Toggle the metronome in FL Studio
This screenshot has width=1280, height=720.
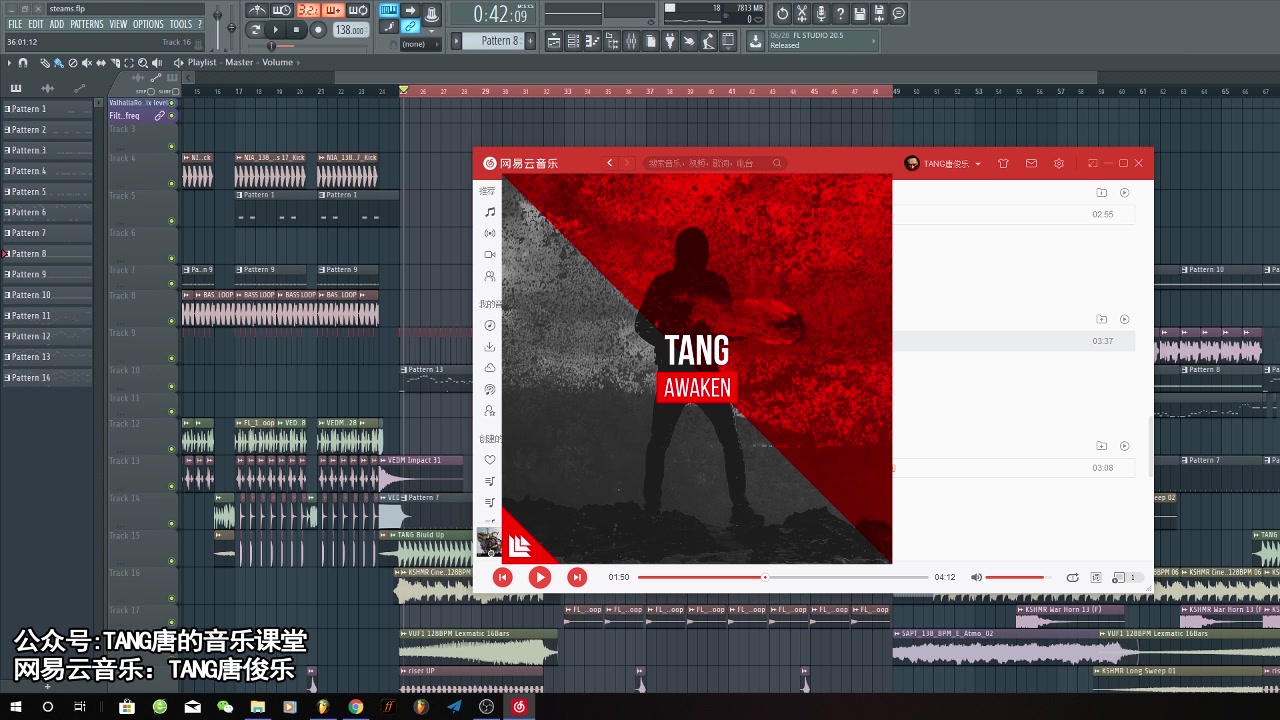click(x=258, y=10)
